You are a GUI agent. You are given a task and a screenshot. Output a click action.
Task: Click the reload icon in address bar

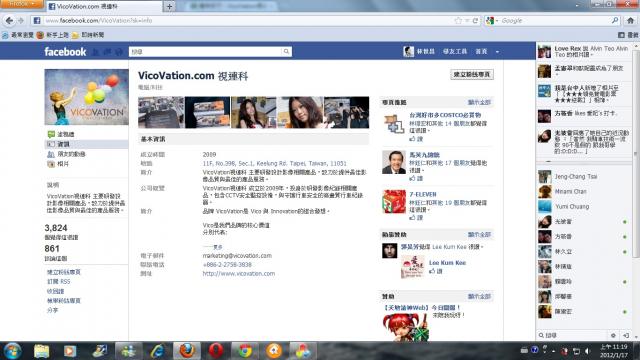point(476,20)
